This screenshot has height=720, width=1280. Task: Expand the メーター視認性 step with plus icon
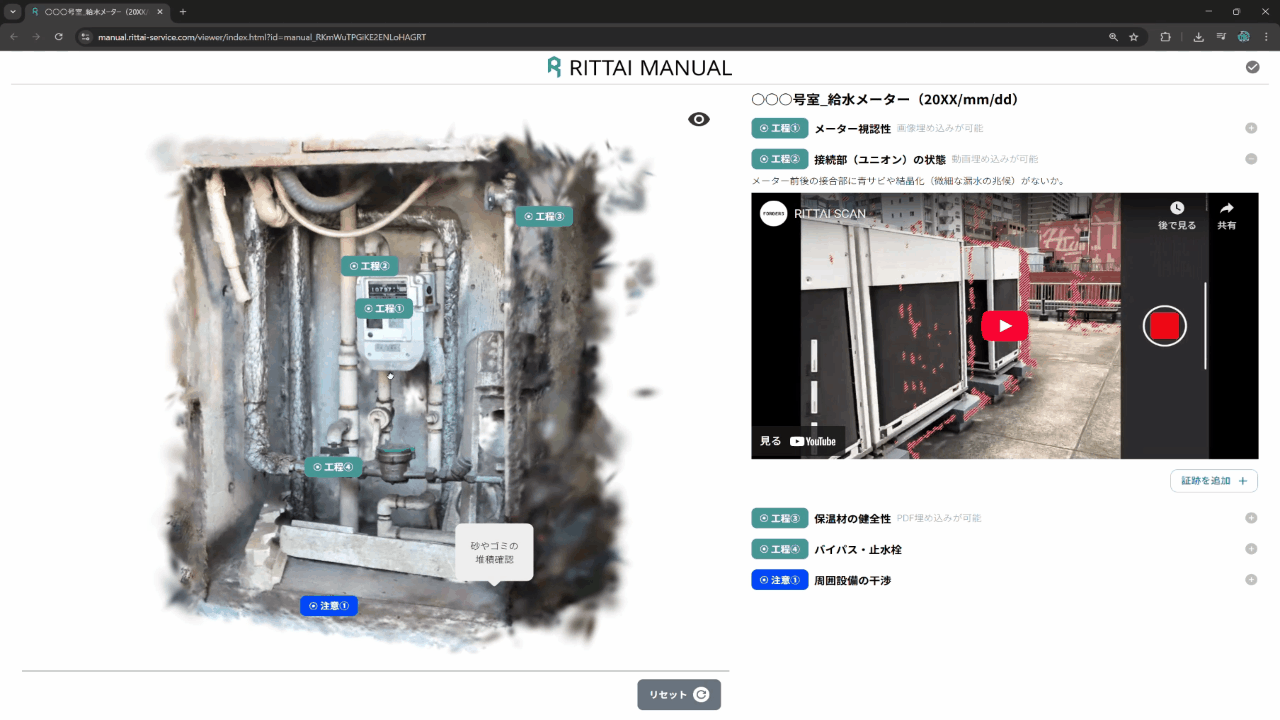pos(1251,128)
